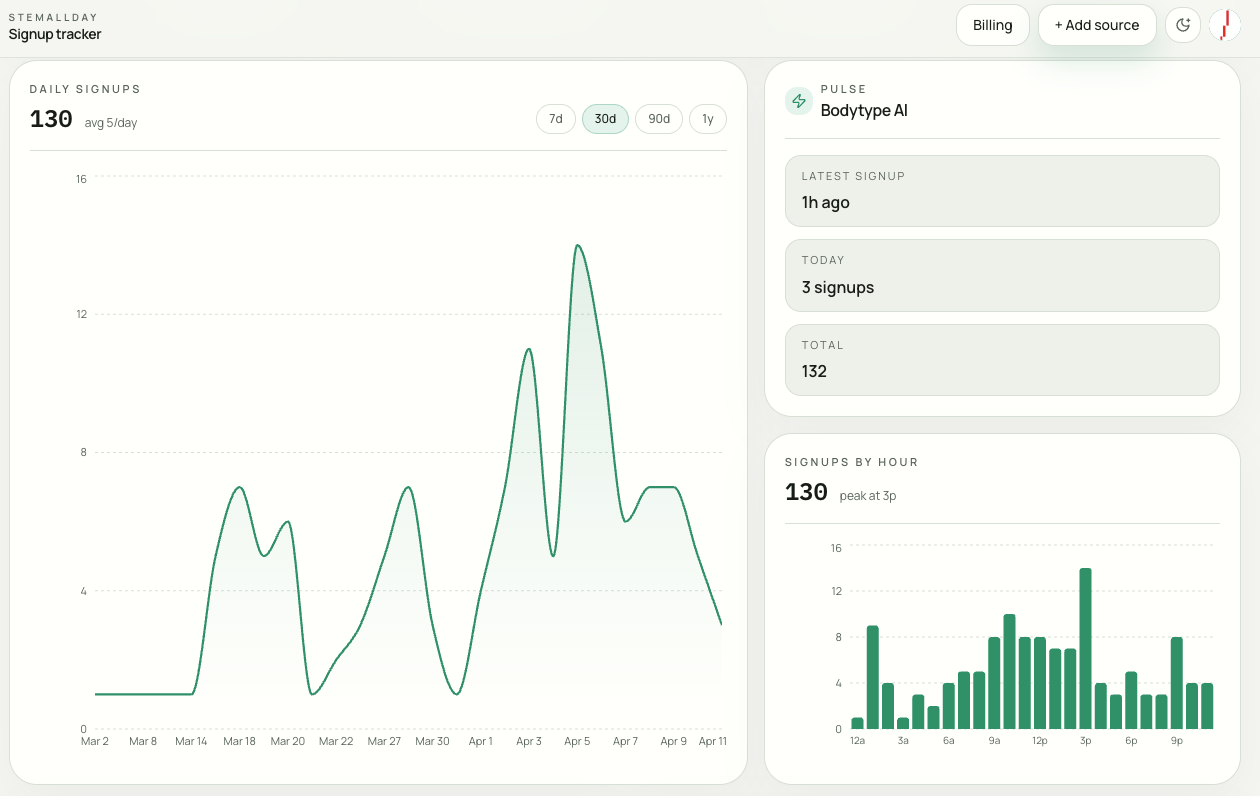Screen dimensions: 1260x796
Task: Click the red sparkline profile avatar
Action: (x=1223, y=25)
